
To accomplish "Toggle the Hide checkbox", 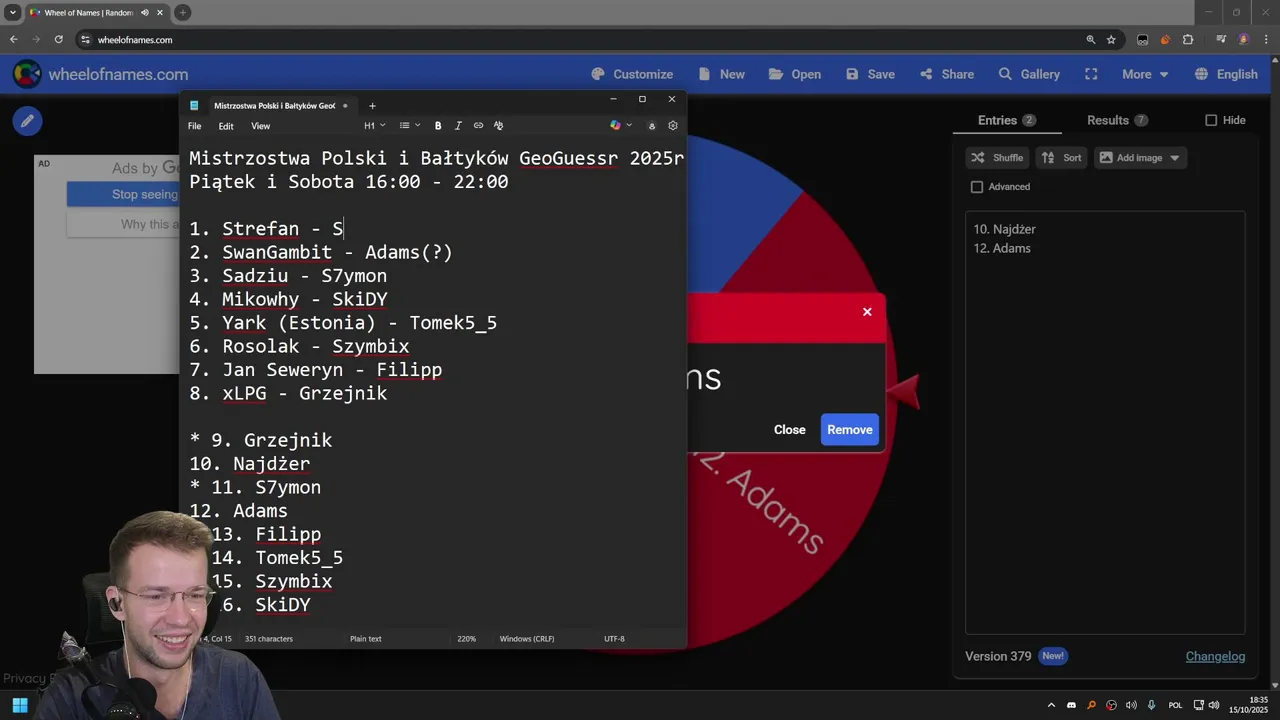I will coord(1211,120).
